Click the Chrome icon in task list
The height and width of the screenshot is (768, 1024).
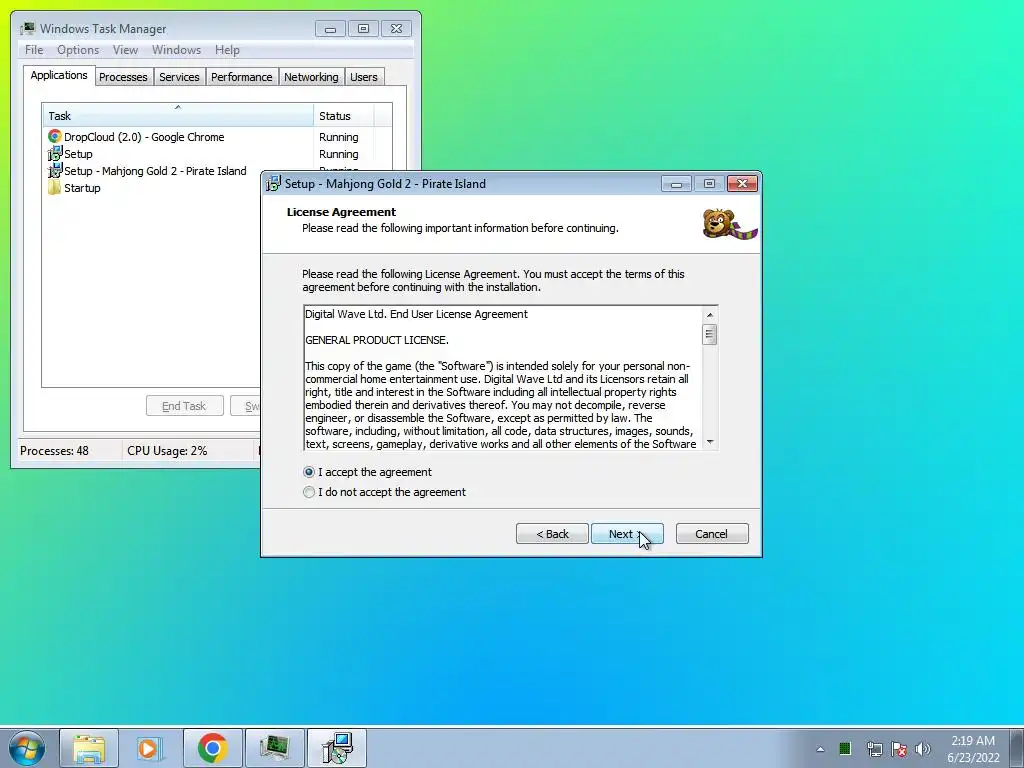[55, 136]
